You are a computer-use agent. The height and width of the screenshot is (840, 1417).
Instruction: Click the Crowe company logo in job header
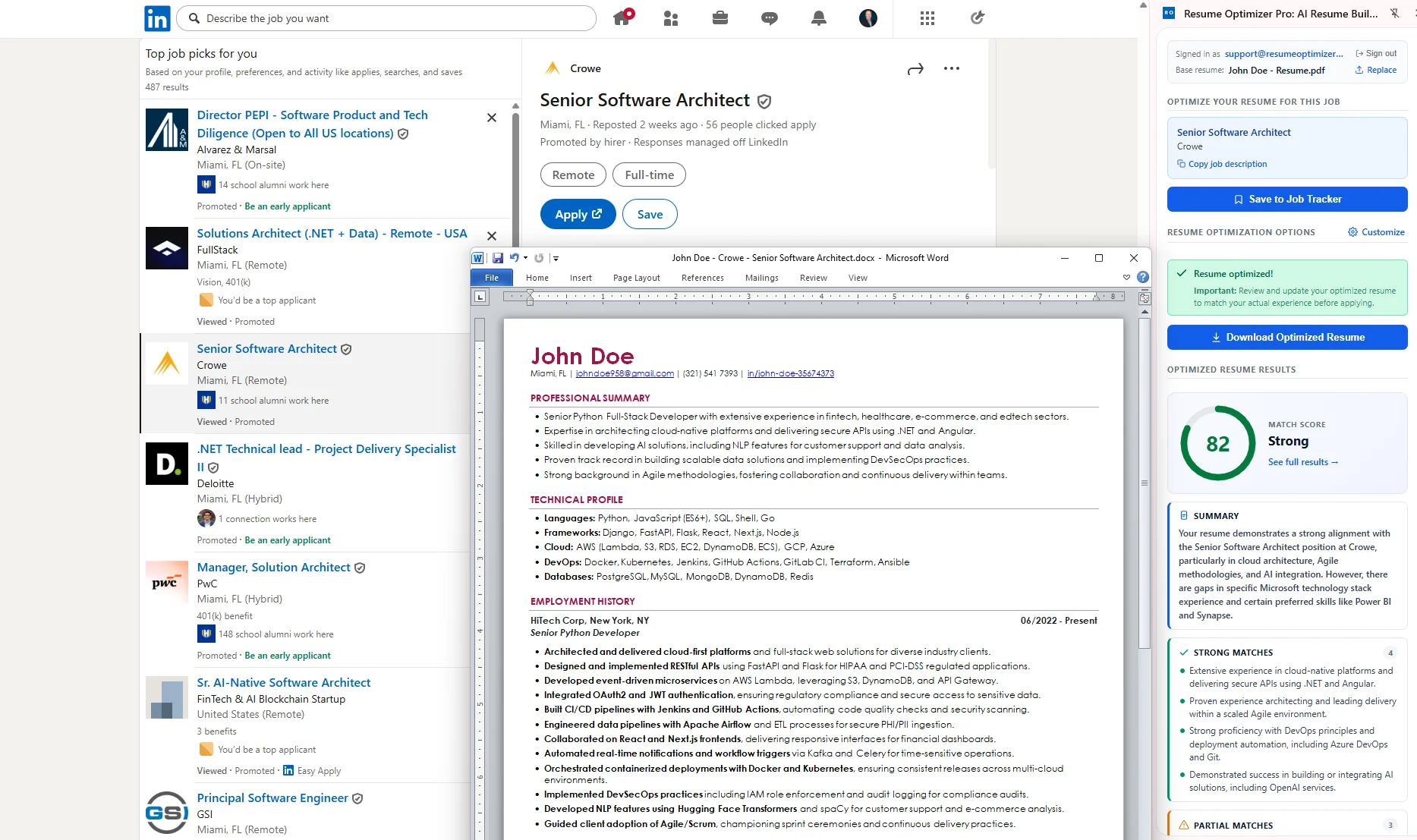point(552,68)
